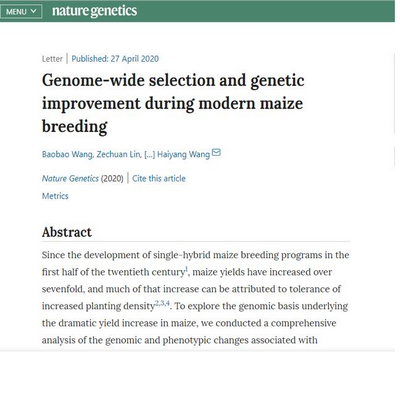400x400 pixels.
Task: Go to nature genetics home logo
Action: tap(95, 11)
